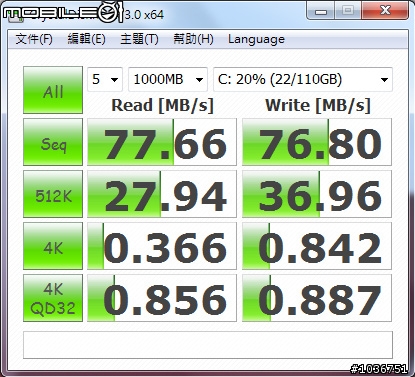Minimize the benchmark window

321,11
